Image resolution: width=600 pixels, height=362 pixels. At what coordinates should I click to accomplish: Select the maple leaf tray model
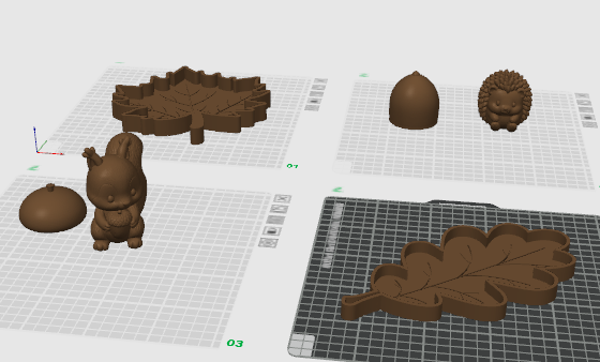pos(191,103)
